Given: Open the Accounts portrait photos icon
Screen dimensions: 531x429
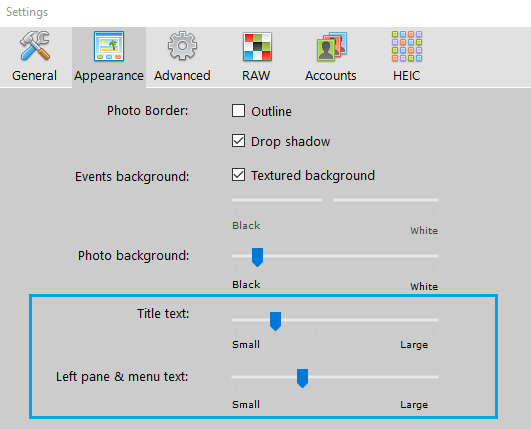Looking at the screenshot, I should pyautogui.click(x=332, y=46).
